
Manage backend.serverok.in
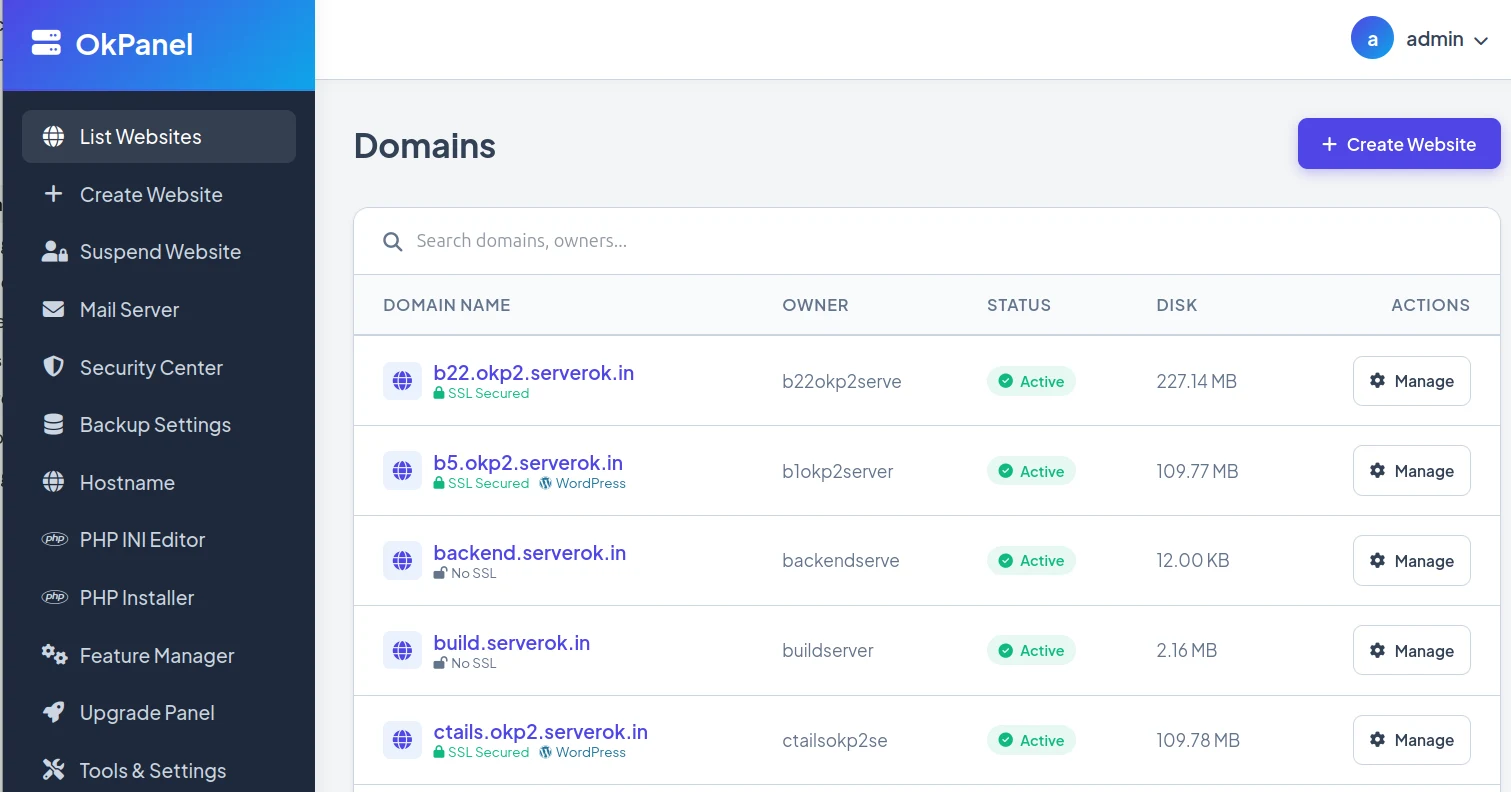click(x=1411, y=561)
